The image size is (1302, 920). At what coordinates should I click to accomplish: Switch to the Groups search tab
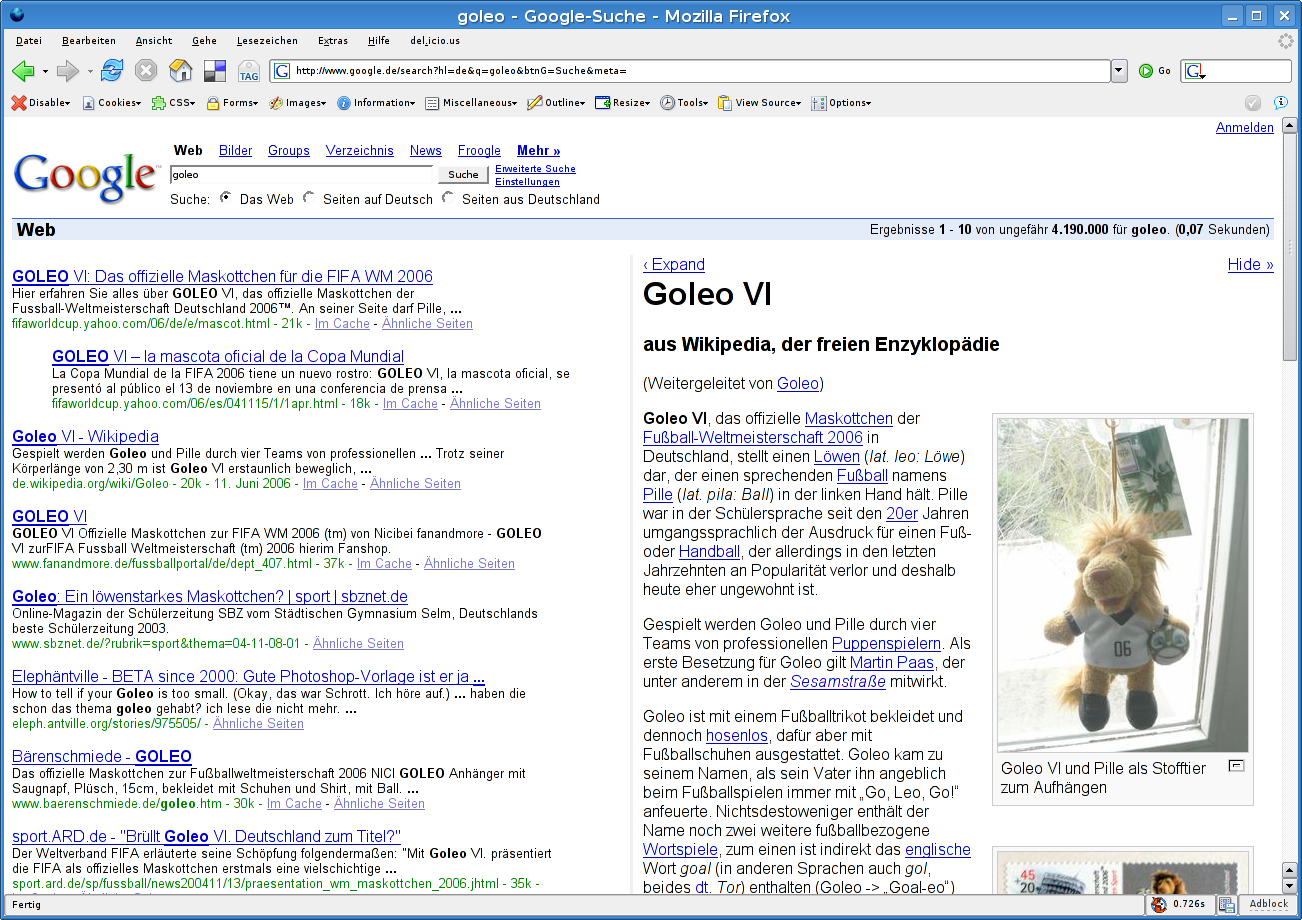pos(289,151)
